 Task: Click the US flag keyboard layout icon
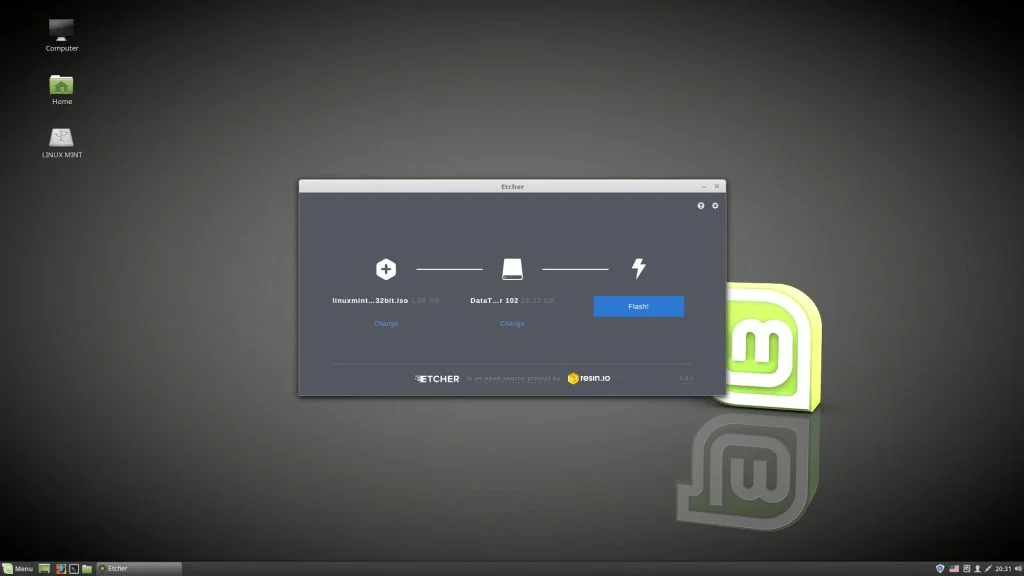(x=954, y=569)
